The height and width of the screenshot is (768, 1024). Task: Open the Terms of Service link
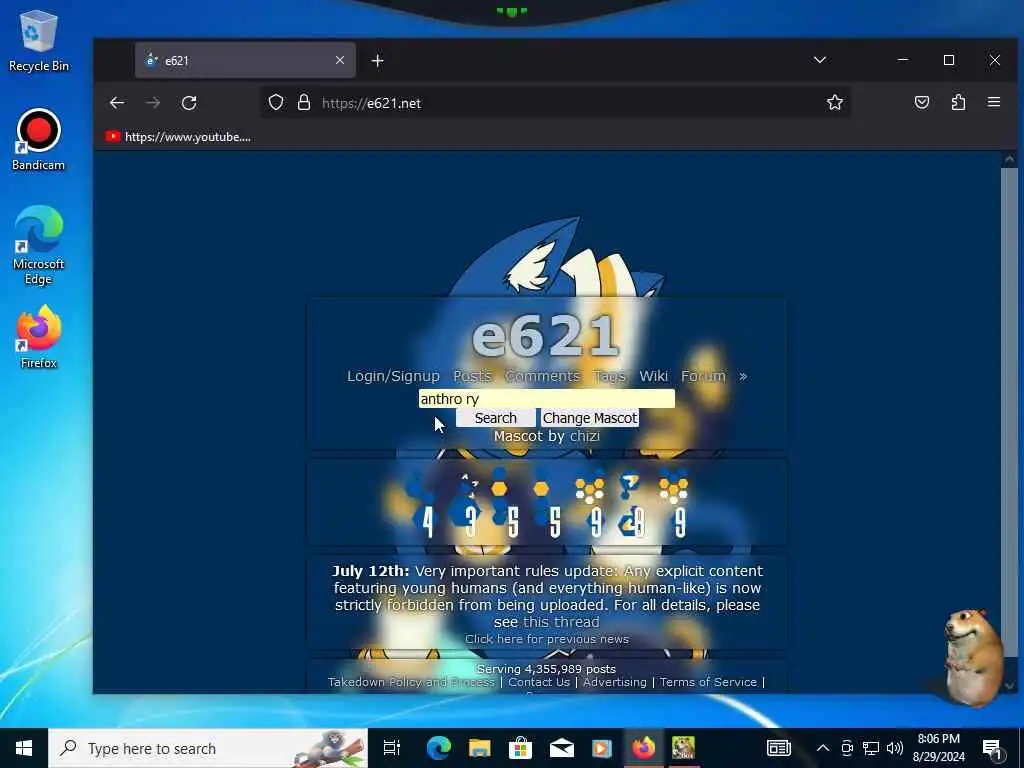[708, 682]
